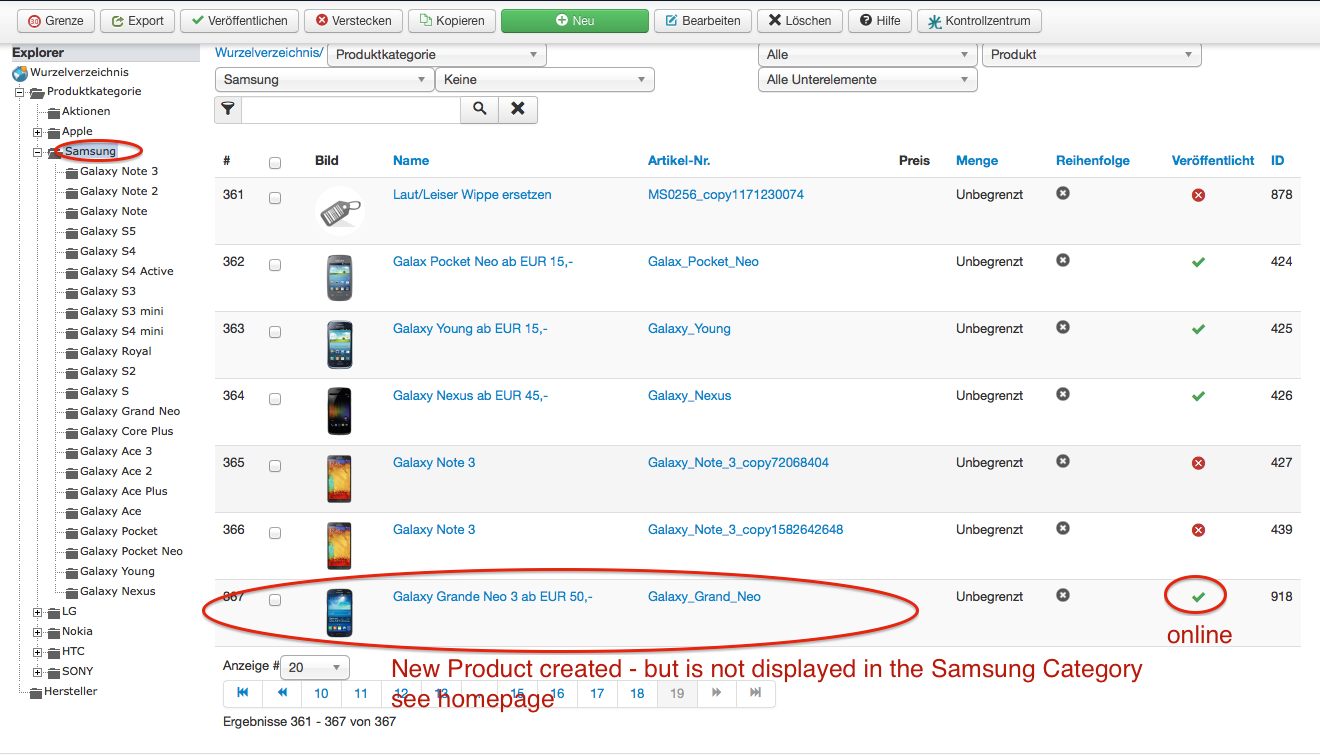
Task: Go to previous page of results
Action: tap(282, 693)
